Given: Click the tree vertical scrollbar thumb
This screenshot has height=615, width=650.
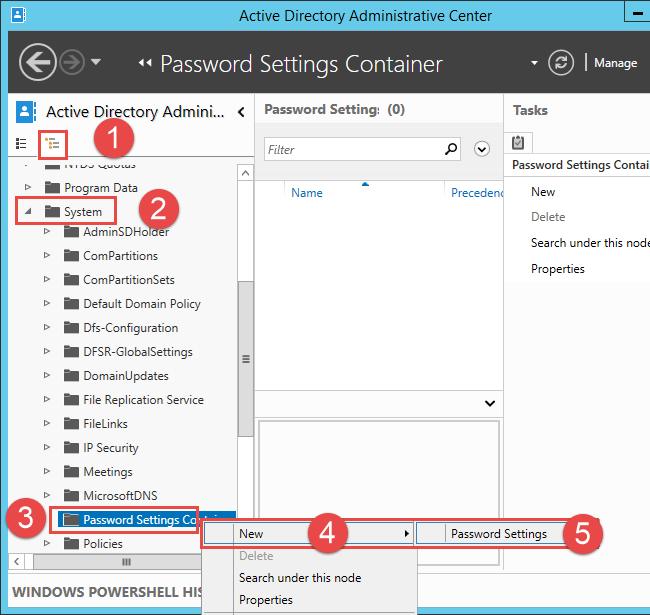Looking at the screenshot, I should click(246, 359).
